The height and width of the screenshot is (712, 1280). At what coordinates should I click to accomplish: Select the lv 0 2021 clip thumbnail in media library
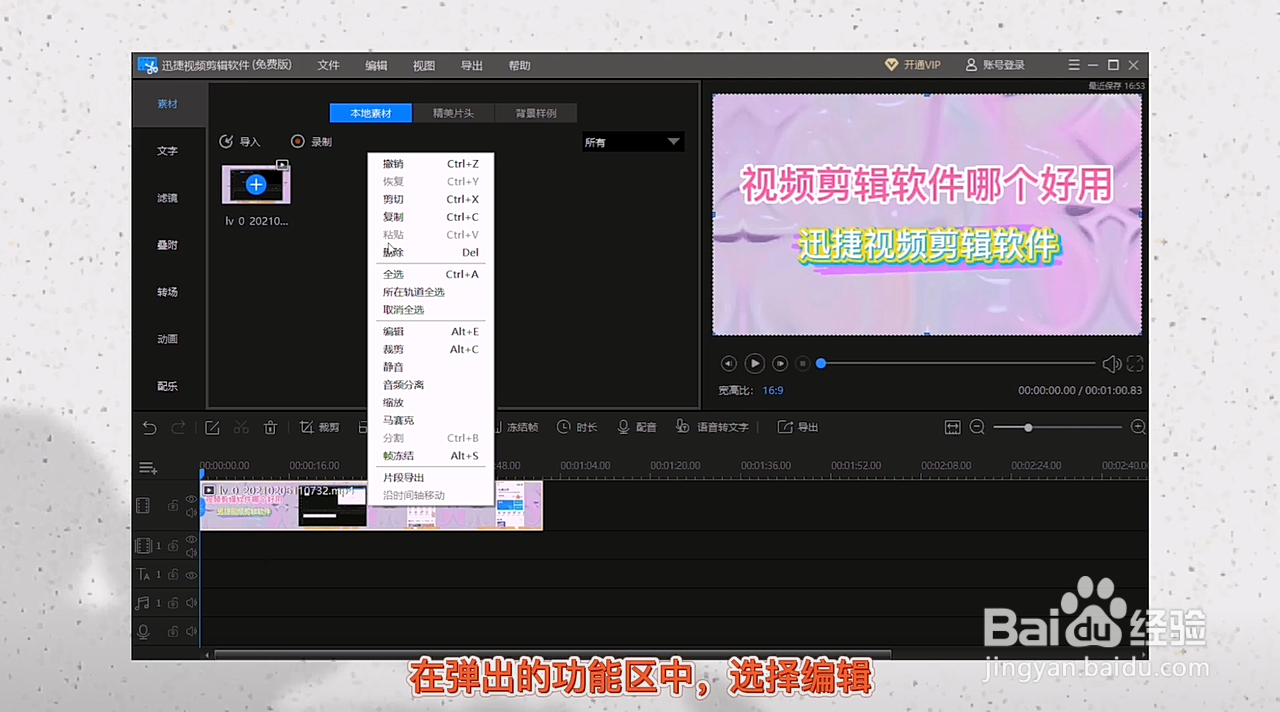coord(255,185)
